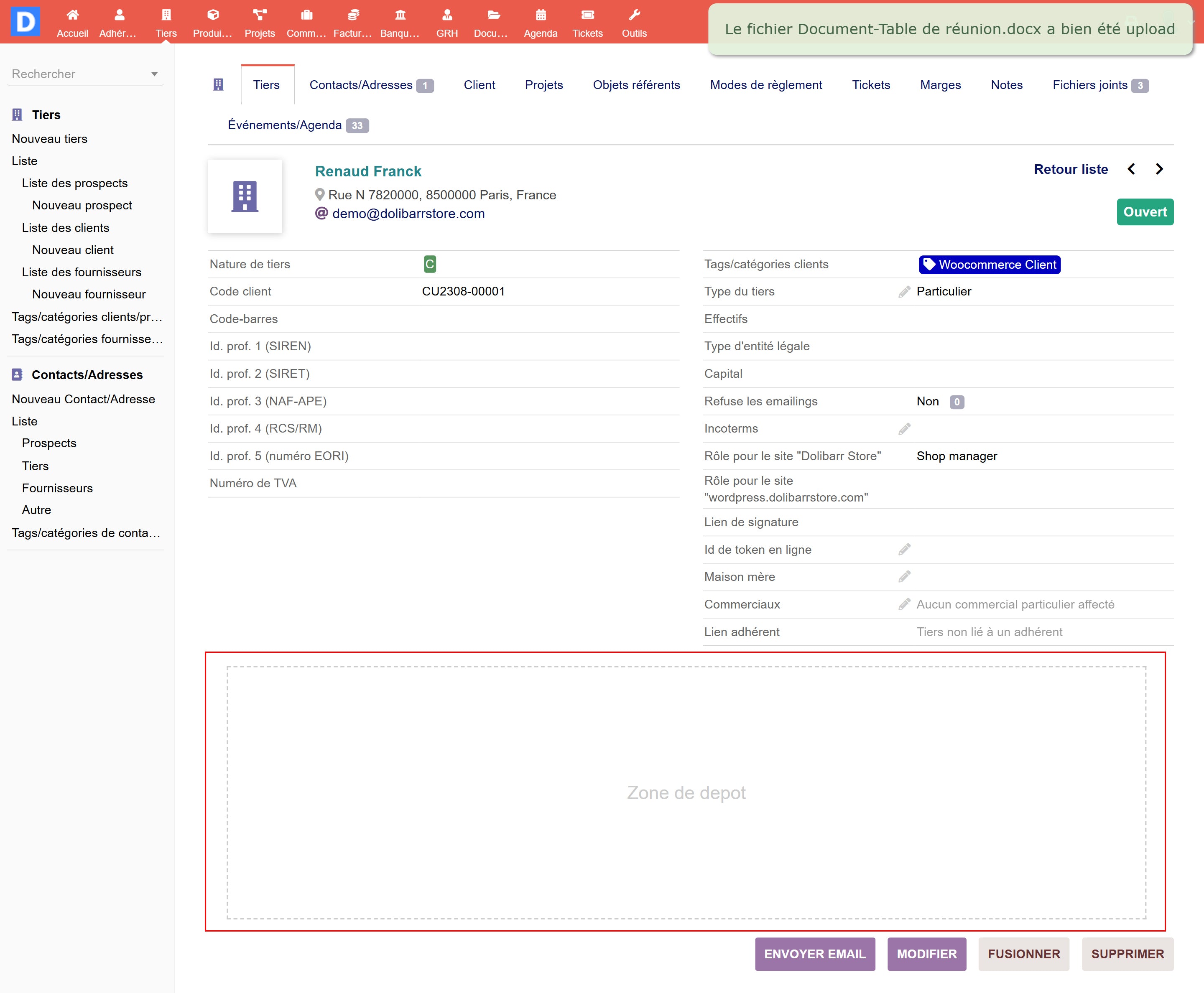Image resolution: width=1204 pixels, height=993 pixels.
Task: Click the Ouvert status badge
Action: [1145, 212]
